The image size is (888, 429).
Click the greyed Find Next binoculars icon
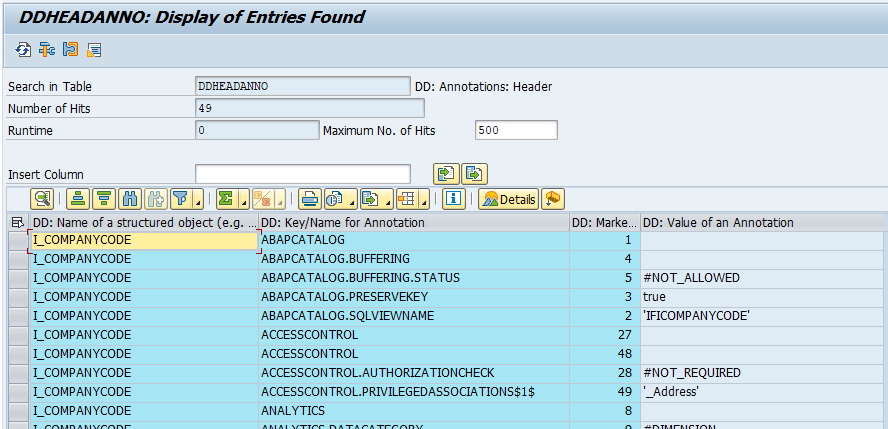tap(156, 199)
